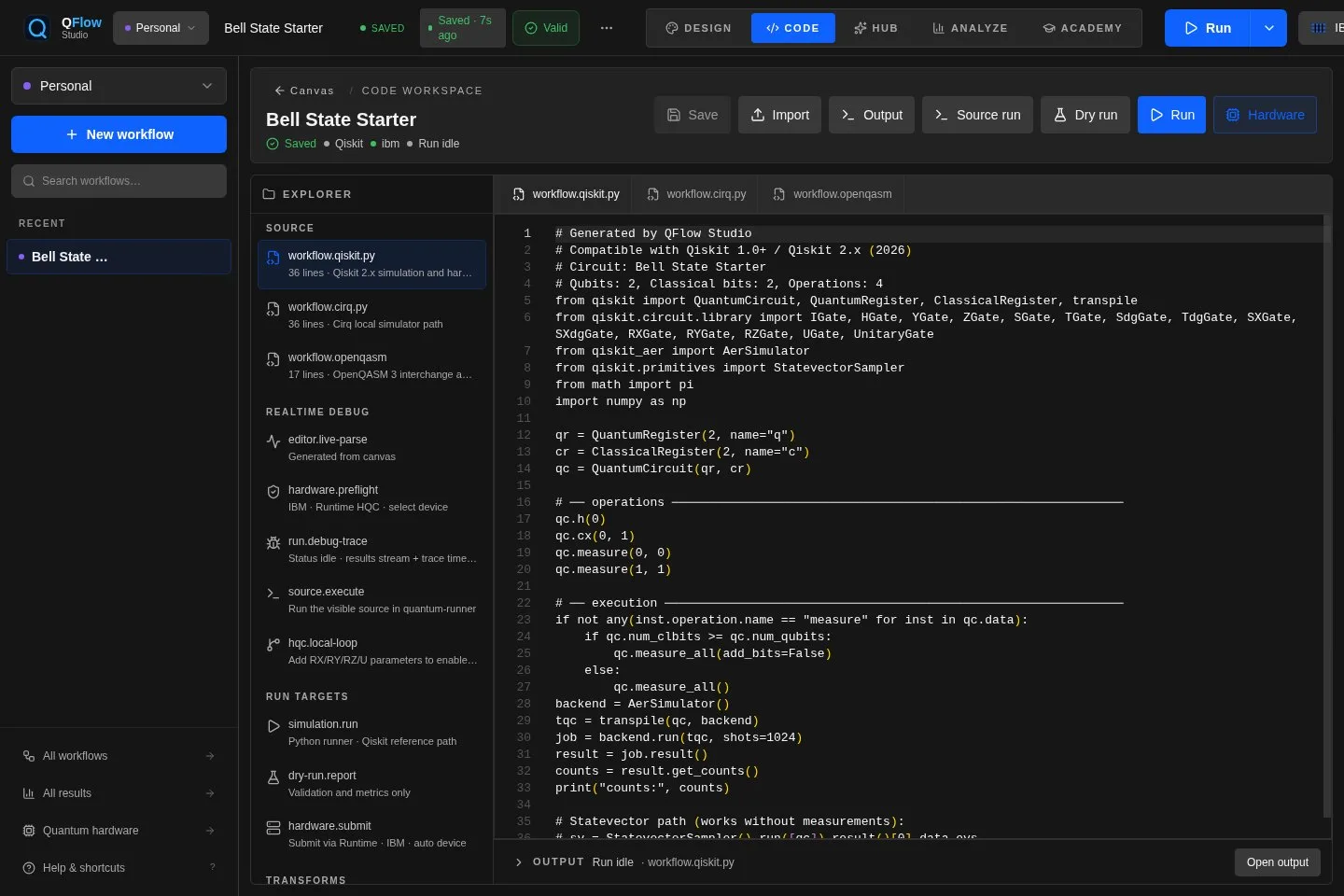
Task: Switch to the CODE tab
Action: (x=792, y=28)
